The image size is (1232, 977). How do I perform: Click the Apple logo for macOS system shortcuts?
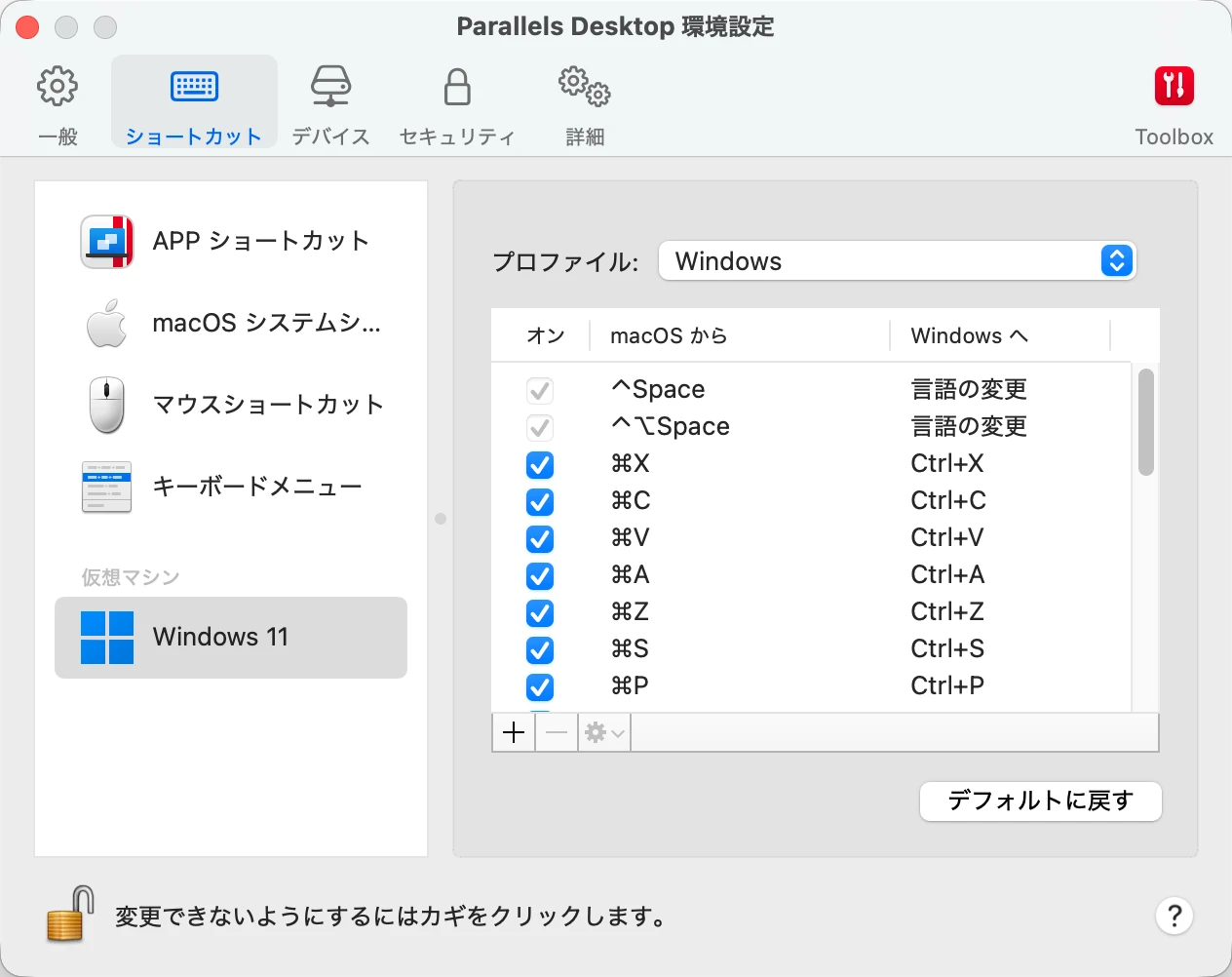106,323
